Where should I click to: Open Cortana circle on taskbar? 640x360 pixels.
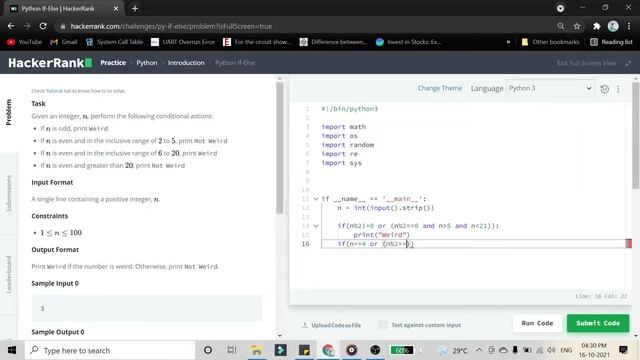[208, 350]
